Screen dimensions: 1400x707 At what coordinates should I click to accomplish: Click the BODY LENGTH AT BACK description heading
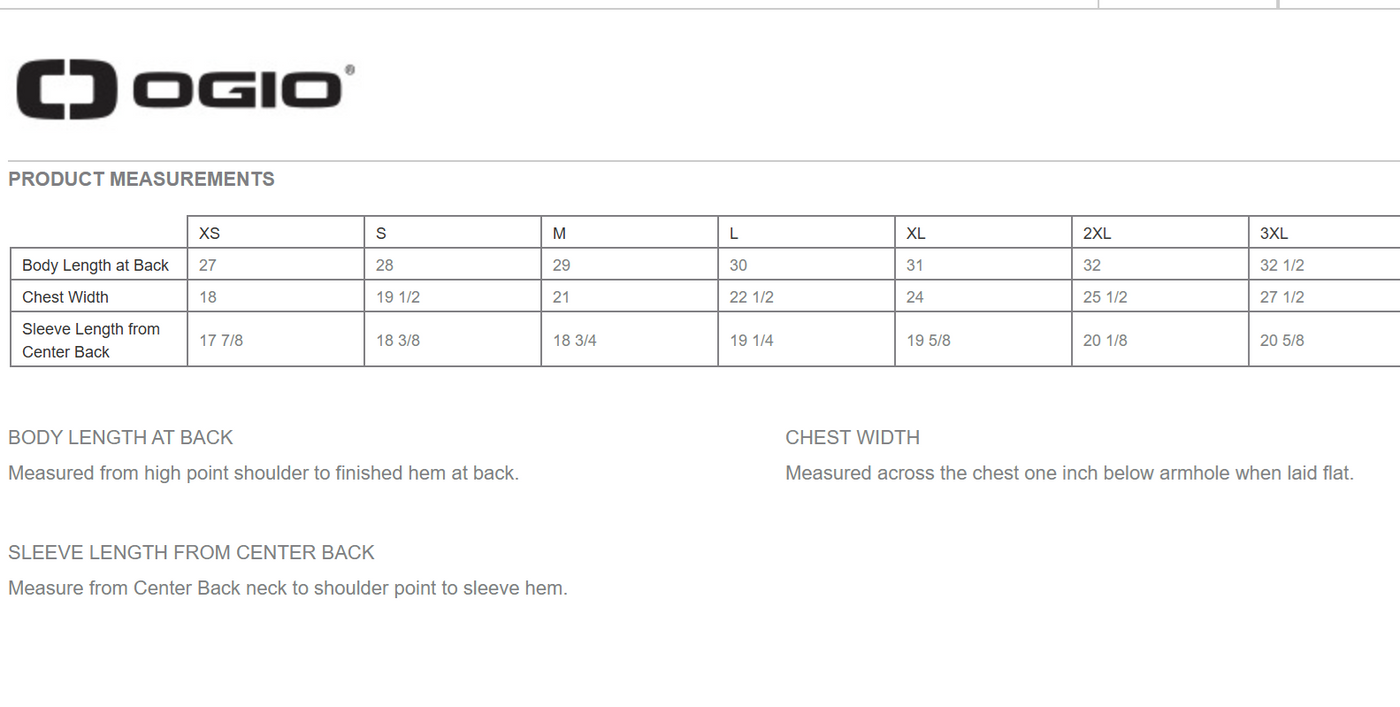point(120,437)
